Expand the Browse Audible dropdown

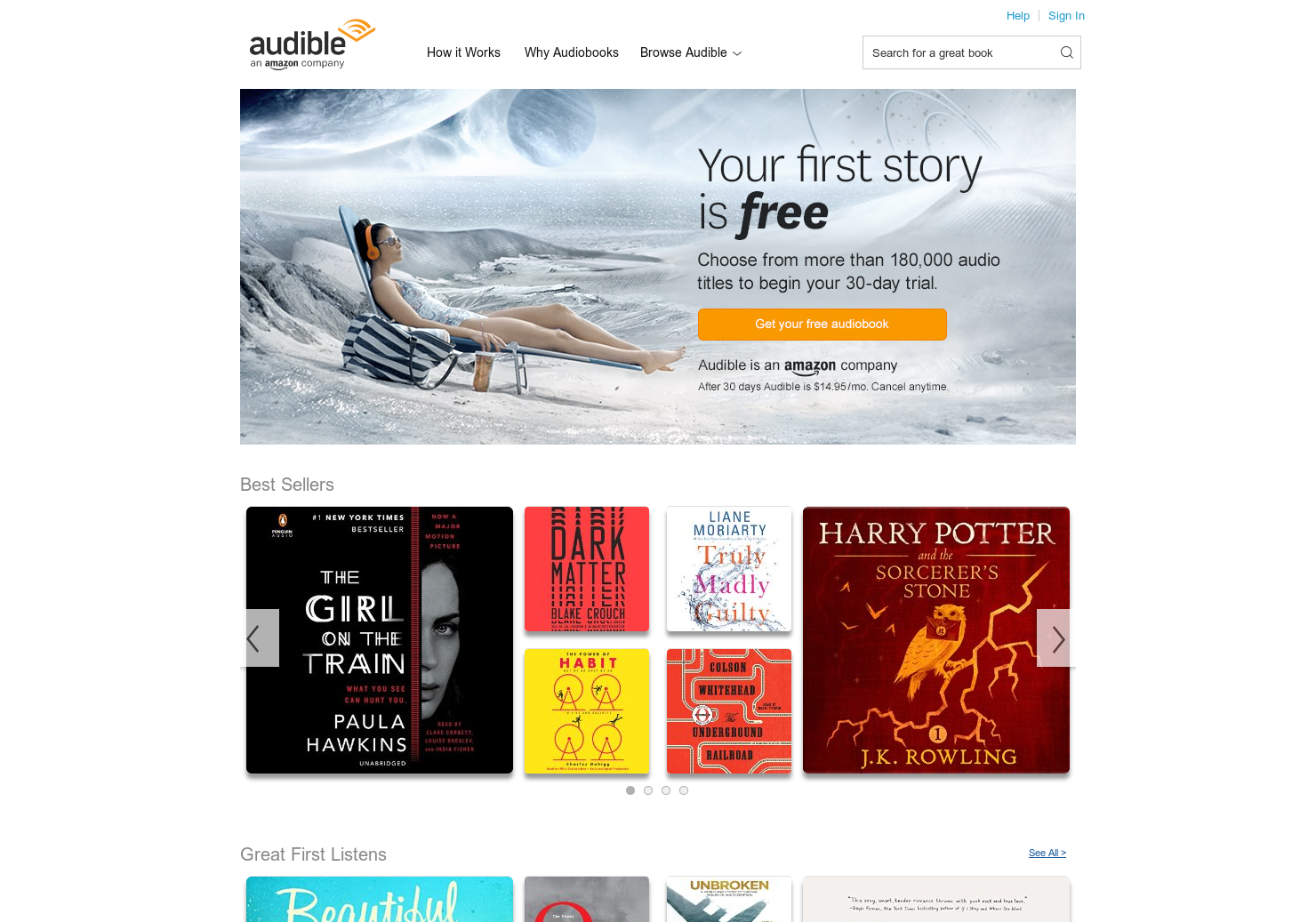pyautogui.click(x=691, y=52)
